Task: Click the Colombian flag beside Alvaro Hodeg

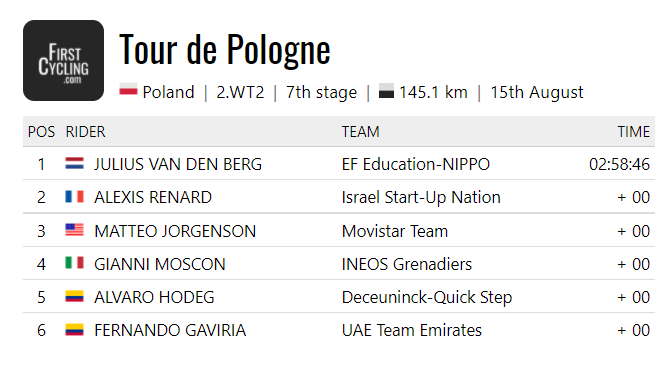Action: click(x=74, y=296)
